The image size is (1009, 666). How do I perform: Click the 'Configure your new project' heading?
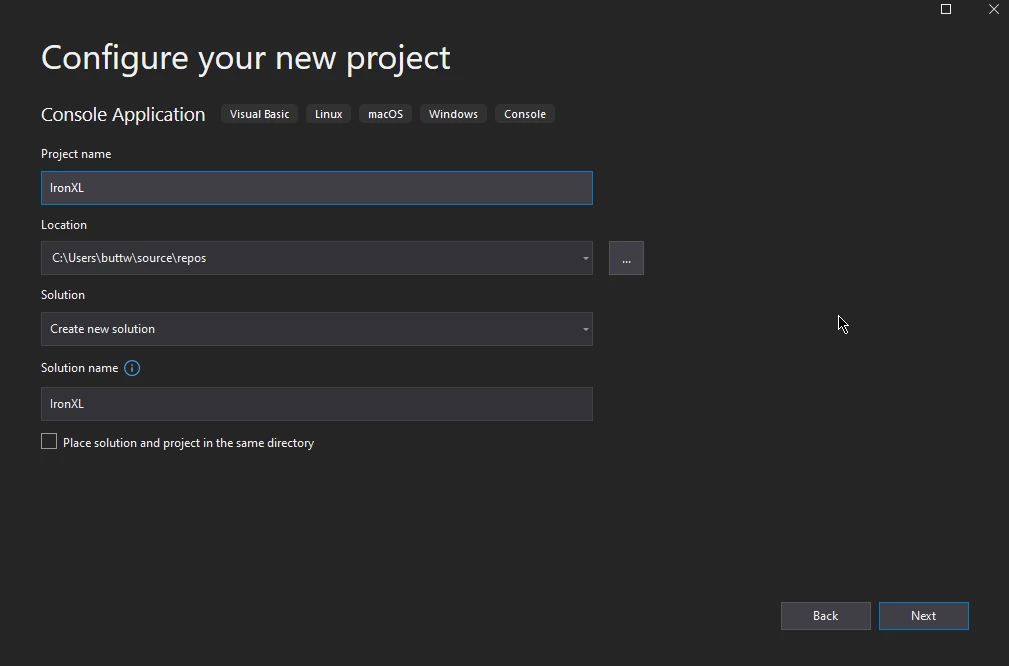245,58
